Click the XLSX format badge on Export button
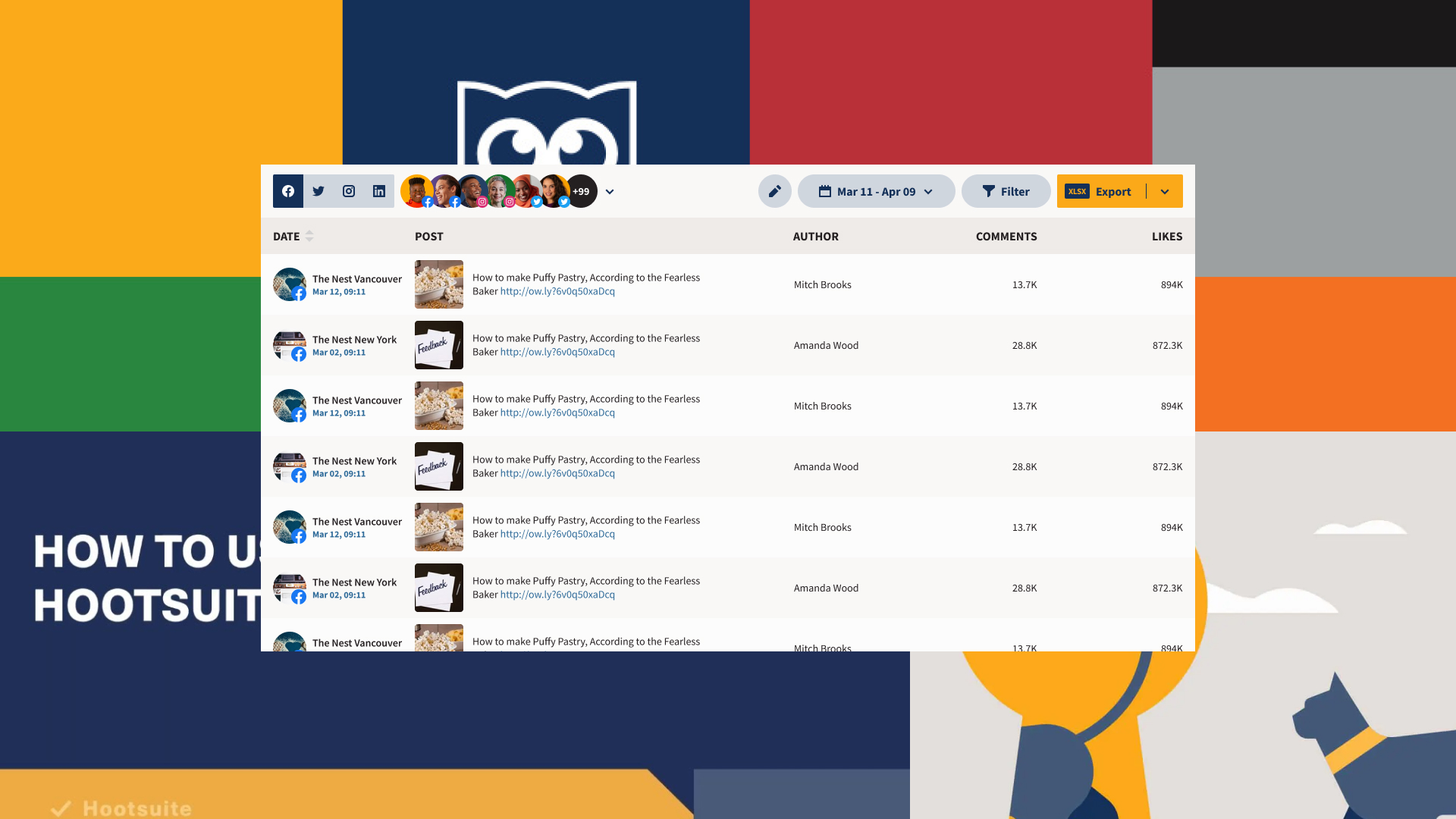This screenshot has height=819, width=1456. (x=1077, y=191)
